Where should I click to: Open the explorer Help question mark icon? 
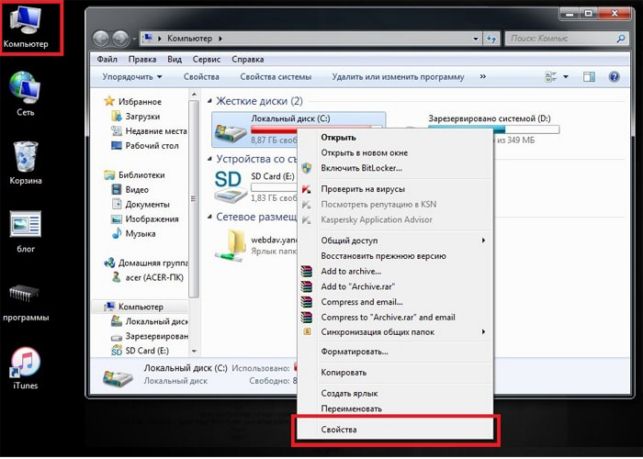[614, 77]
